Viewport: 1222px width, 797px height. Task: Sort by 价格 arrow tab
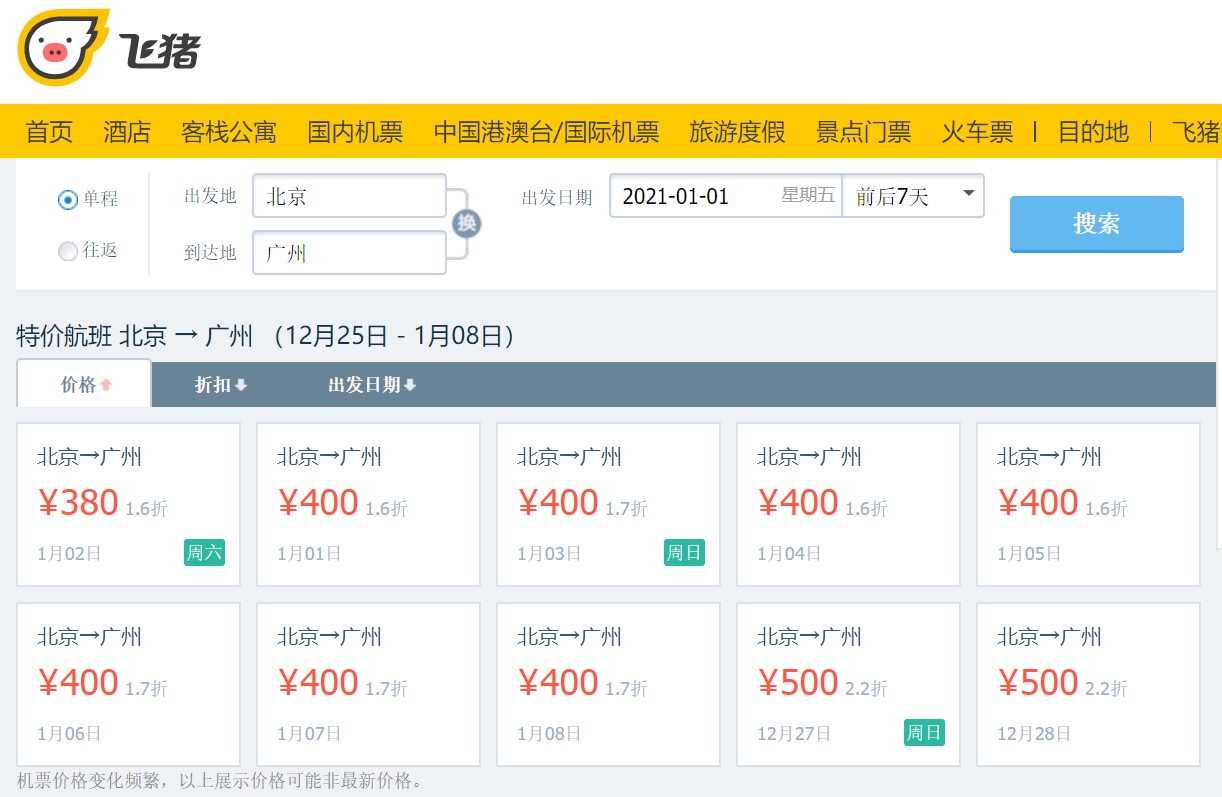click(x=85, y=384)
